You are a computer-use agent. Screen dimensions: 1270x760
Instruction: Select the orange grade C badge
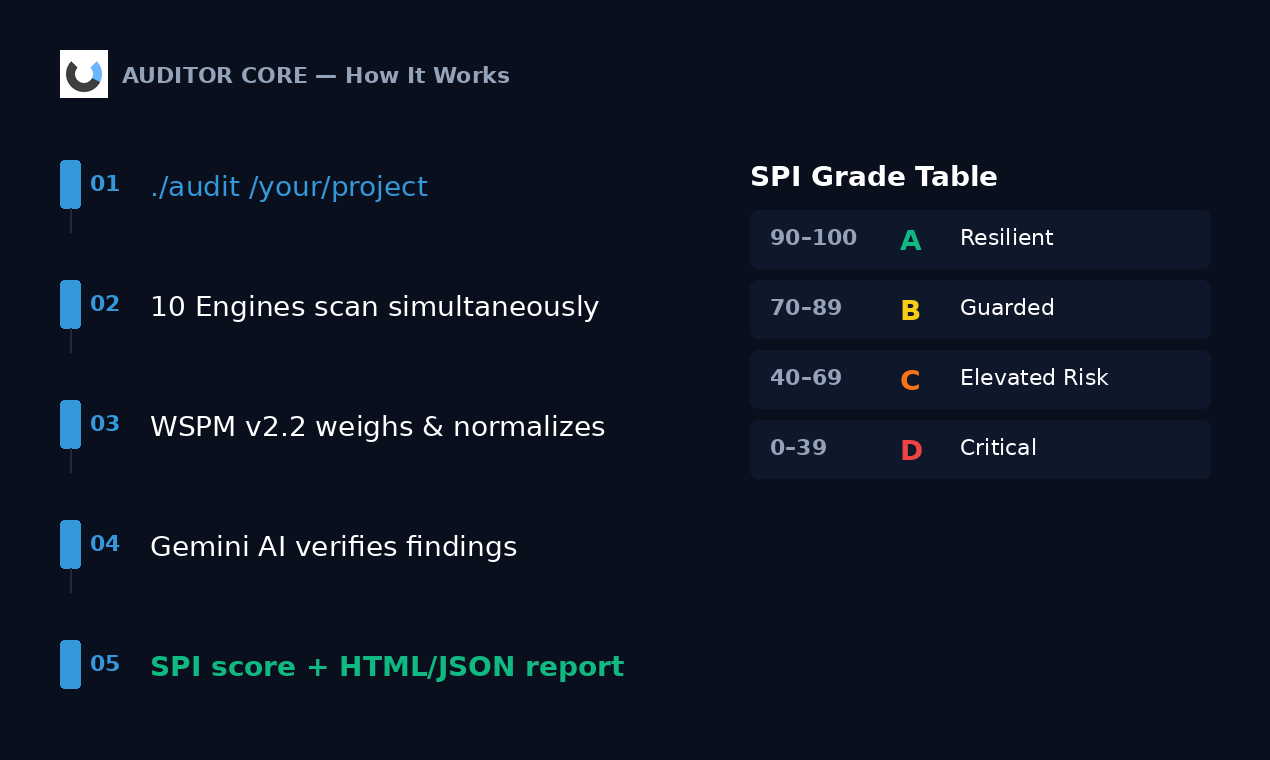(911, 379)
